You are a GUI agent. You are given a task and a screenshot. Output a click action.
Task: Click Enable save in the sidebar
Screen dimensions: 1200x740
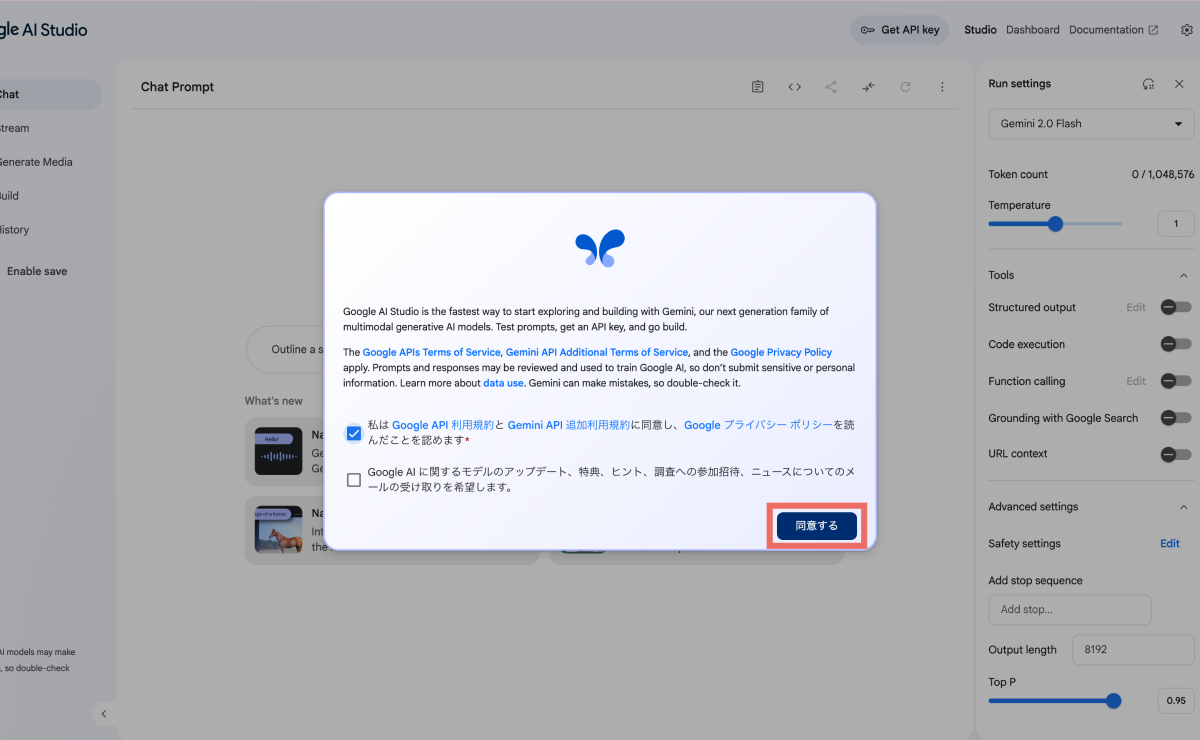[37, 271]
